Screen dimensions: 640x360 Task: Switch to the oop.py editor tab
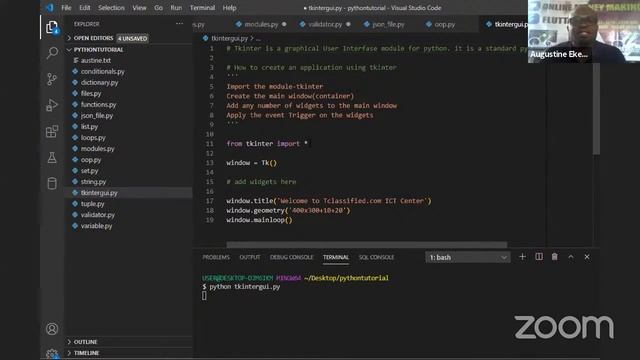coord(444,24)
